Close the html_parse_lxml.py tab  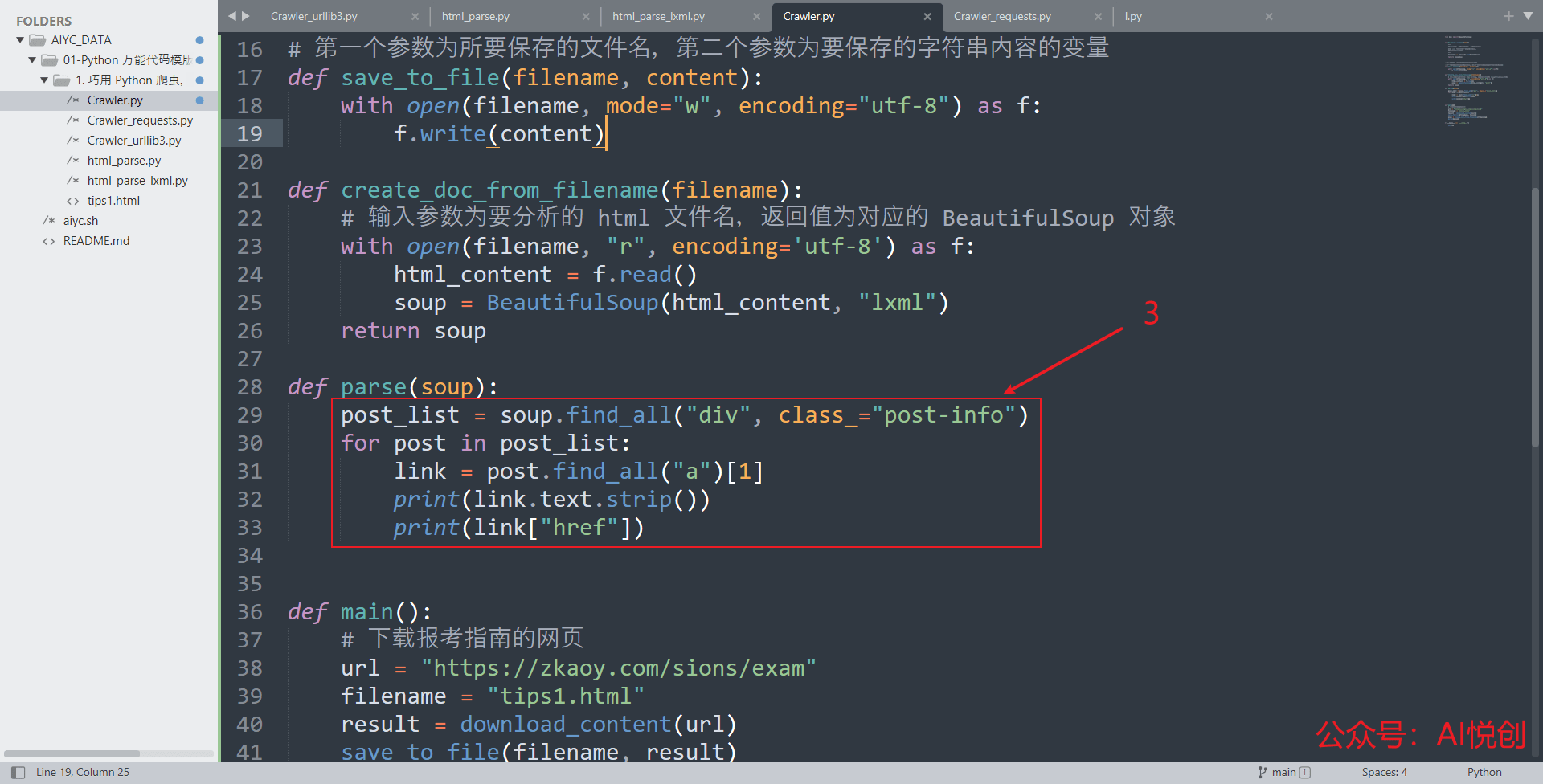pyautogui.click(x=756, y=16)
